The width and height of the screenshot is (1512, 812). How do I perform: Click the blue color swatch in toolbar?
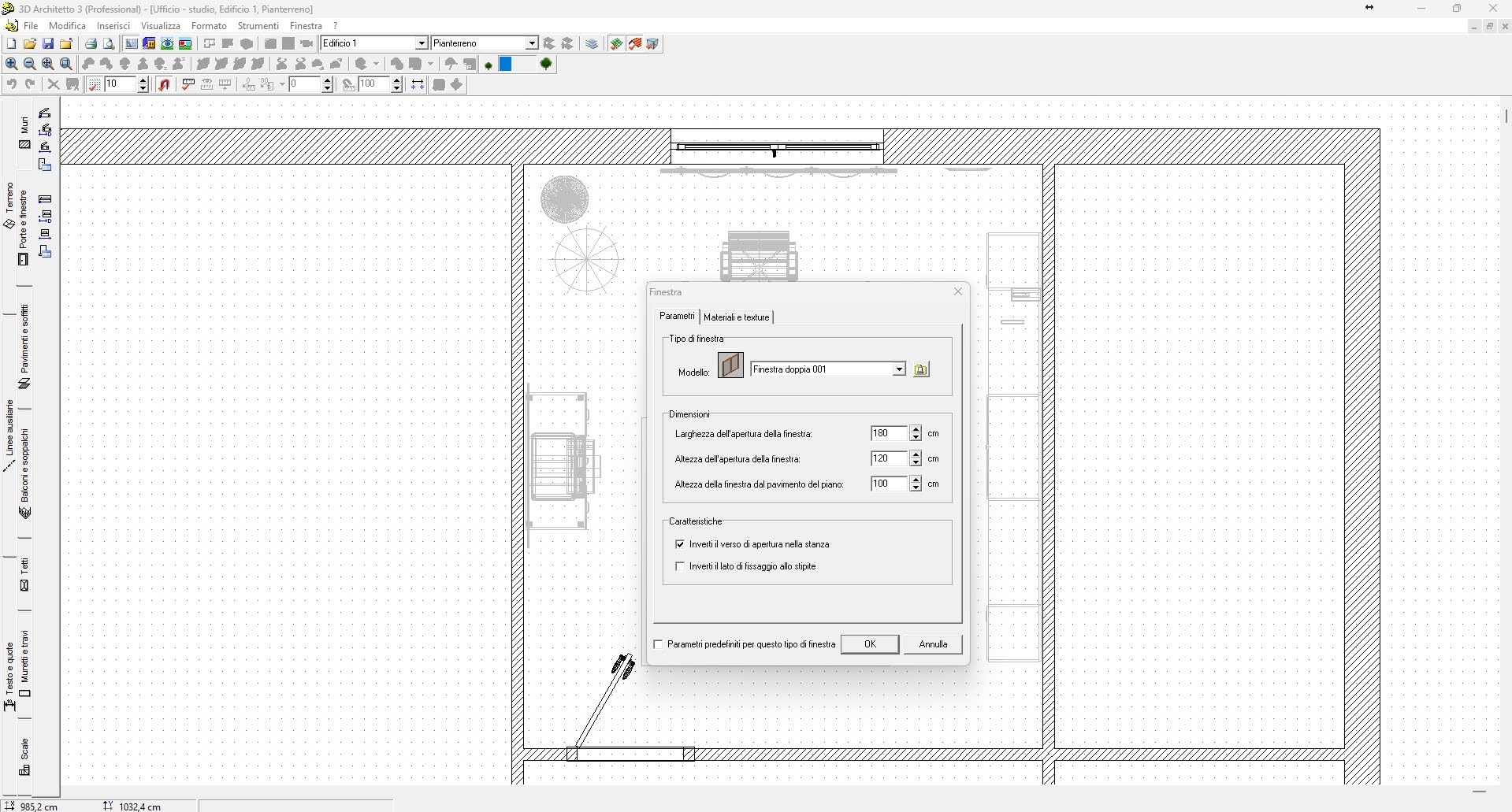[506, 65]
